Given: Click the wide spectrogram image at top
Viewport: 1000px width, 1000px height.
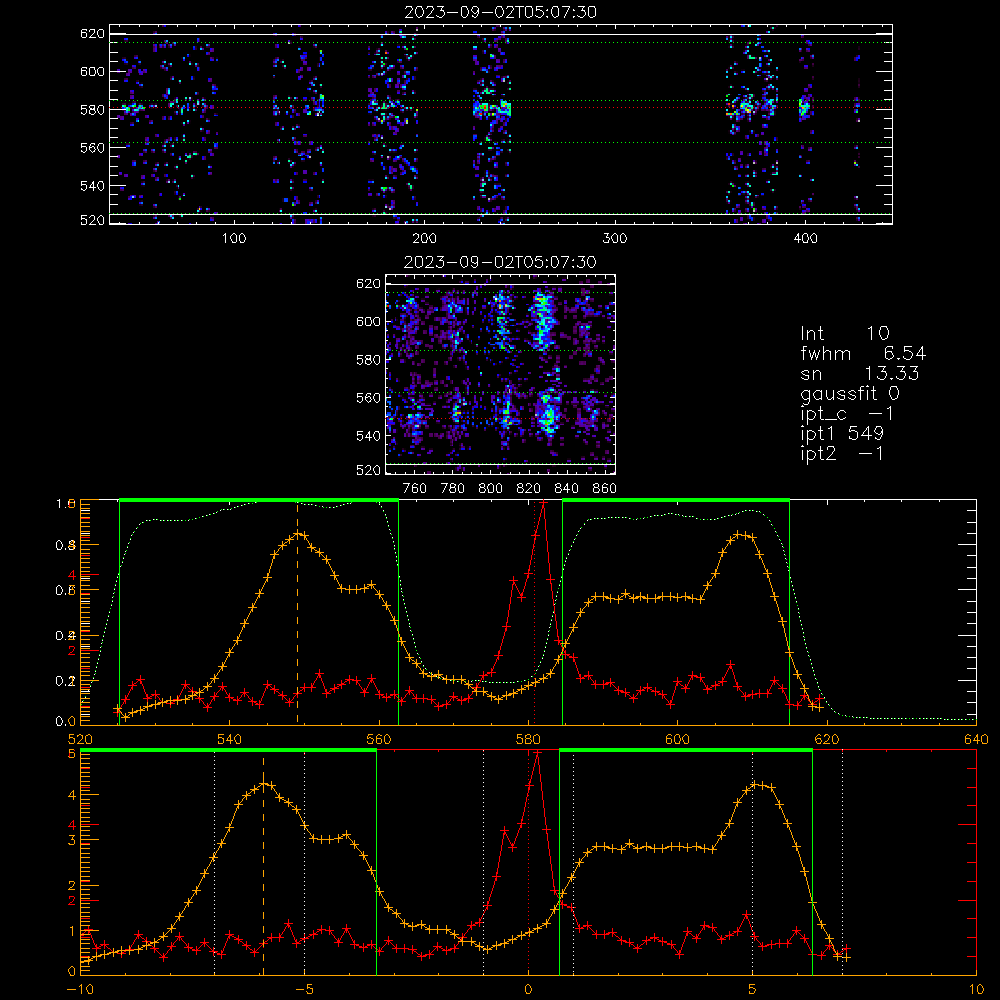Looking at the screenshot, I should coord(501,124).
